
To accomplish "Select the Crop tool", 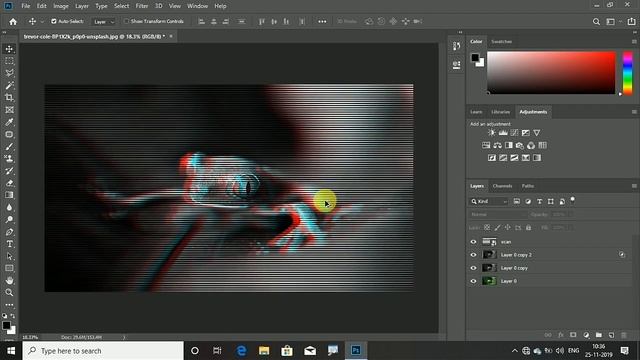I will pyautogui.click(x=9, y=98).
